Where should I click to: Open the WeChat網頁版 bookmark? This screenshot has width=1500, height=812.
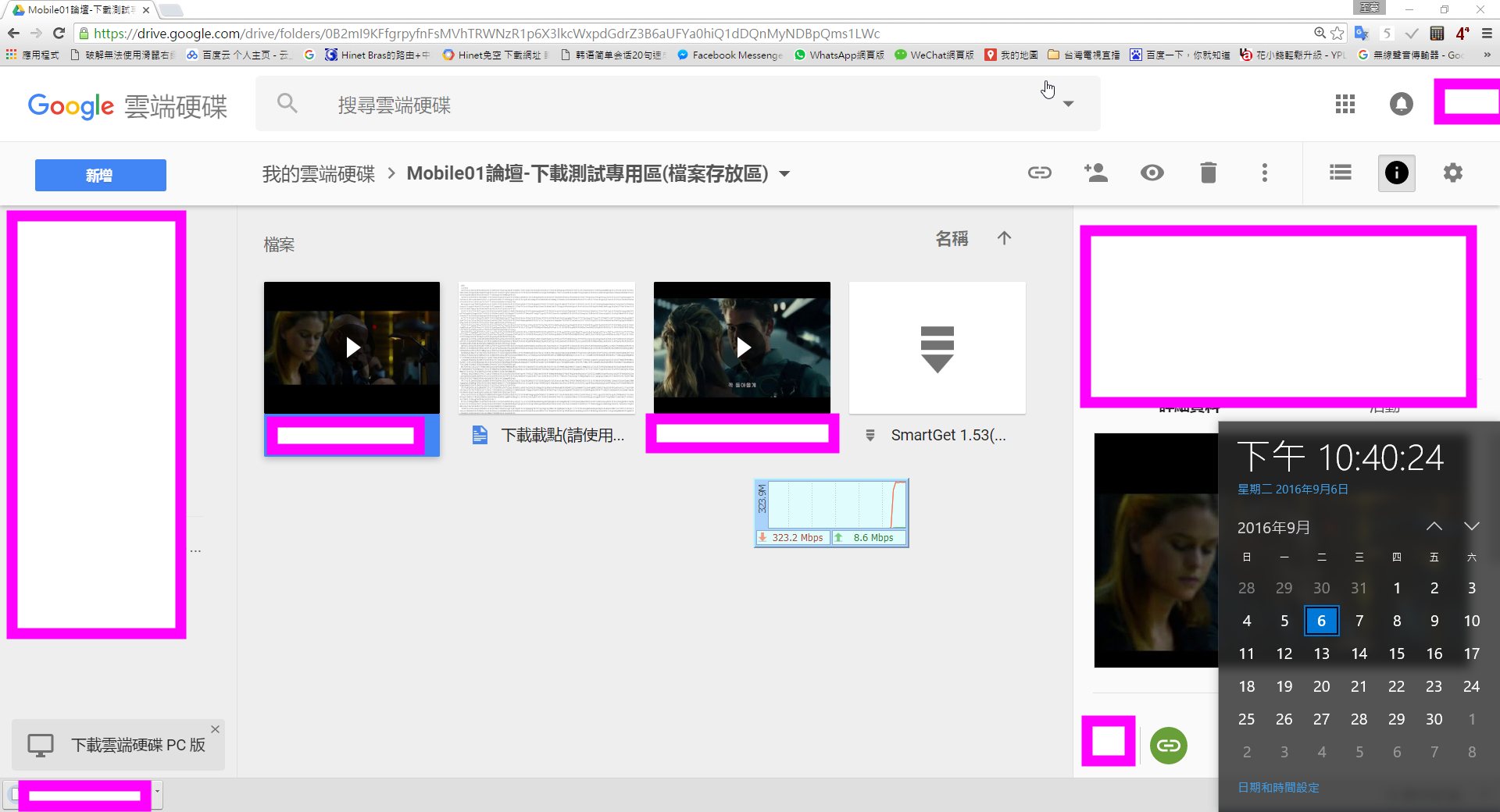click(x=934, y=55)
